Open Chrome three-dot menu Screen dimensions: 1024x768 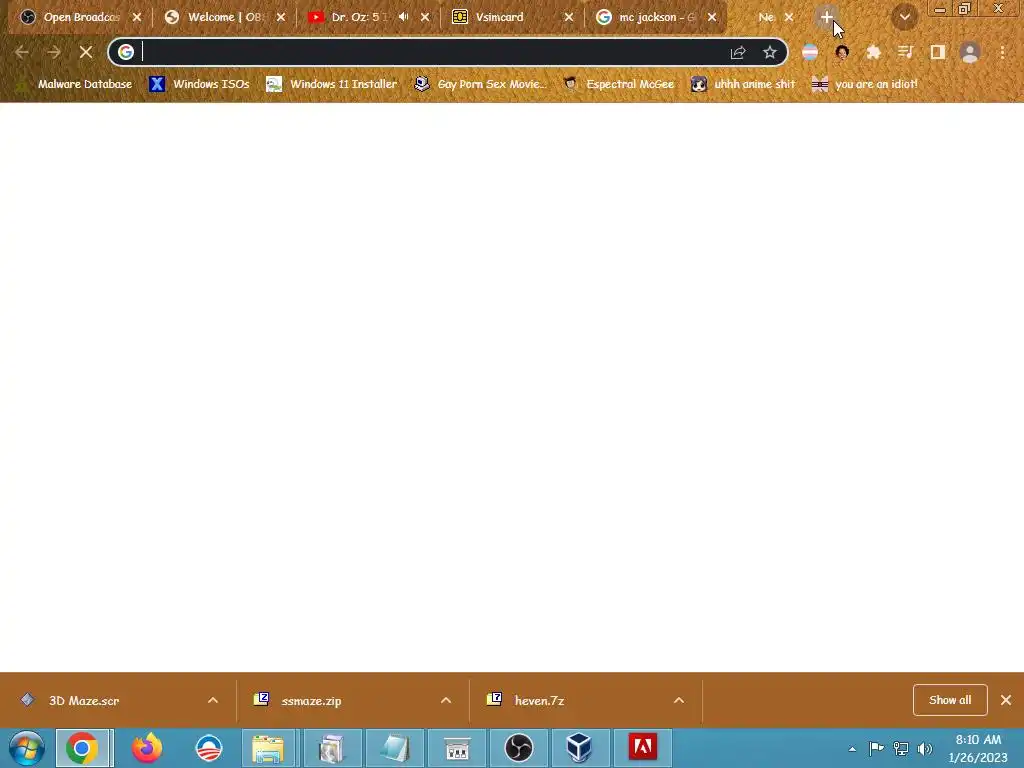tap(1002, 52)
